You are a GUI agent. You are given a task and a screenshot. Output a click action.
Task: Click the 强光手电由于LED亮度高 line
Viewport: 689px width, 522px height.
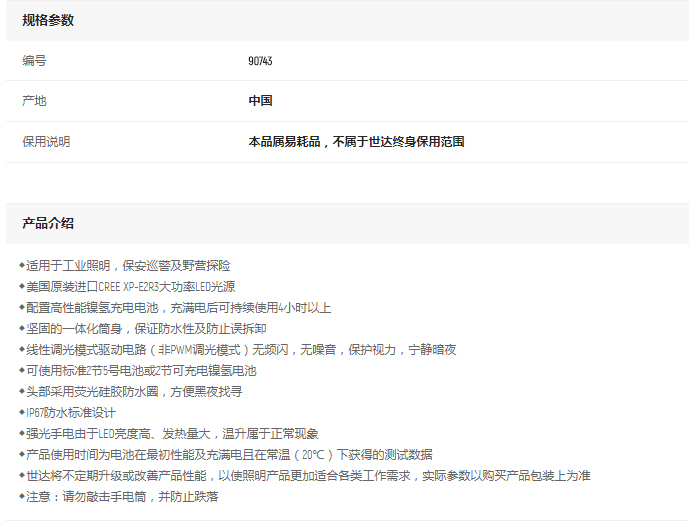[x=172, y=434]
